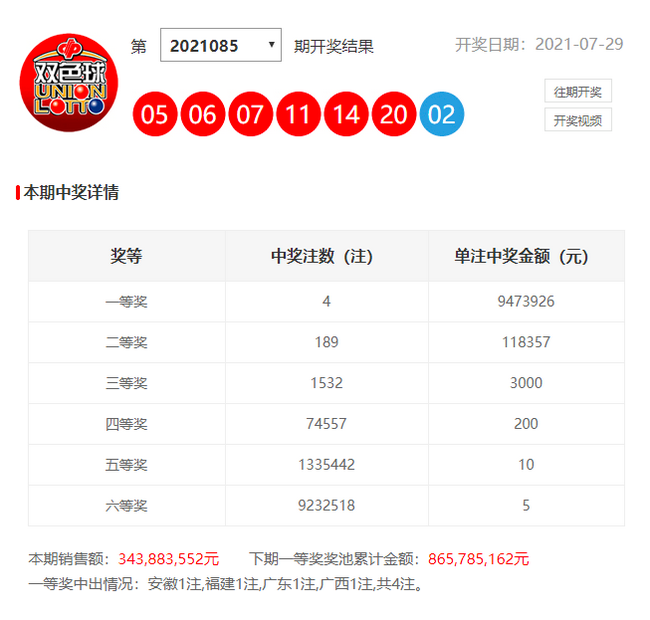Open the issue number 2021085 dropdown
The image size is (650, 620).
[220, 46]
